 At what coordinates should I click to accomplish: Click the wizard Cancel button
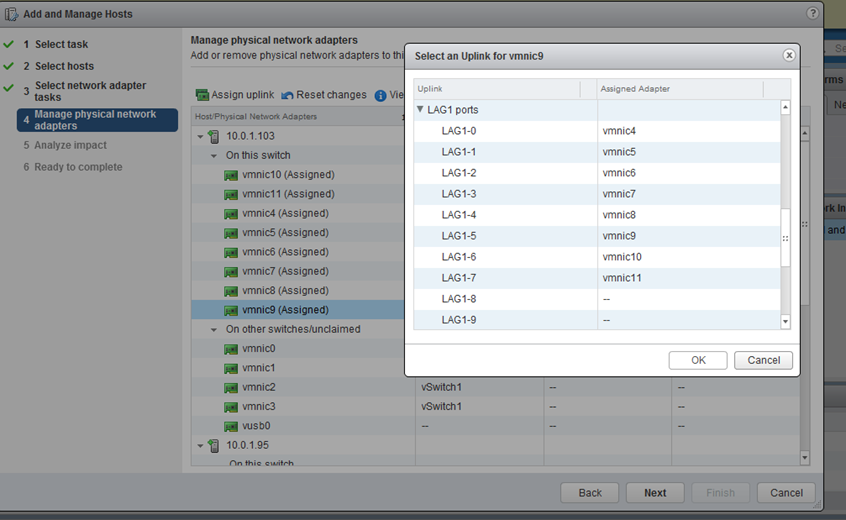[786, 492]
